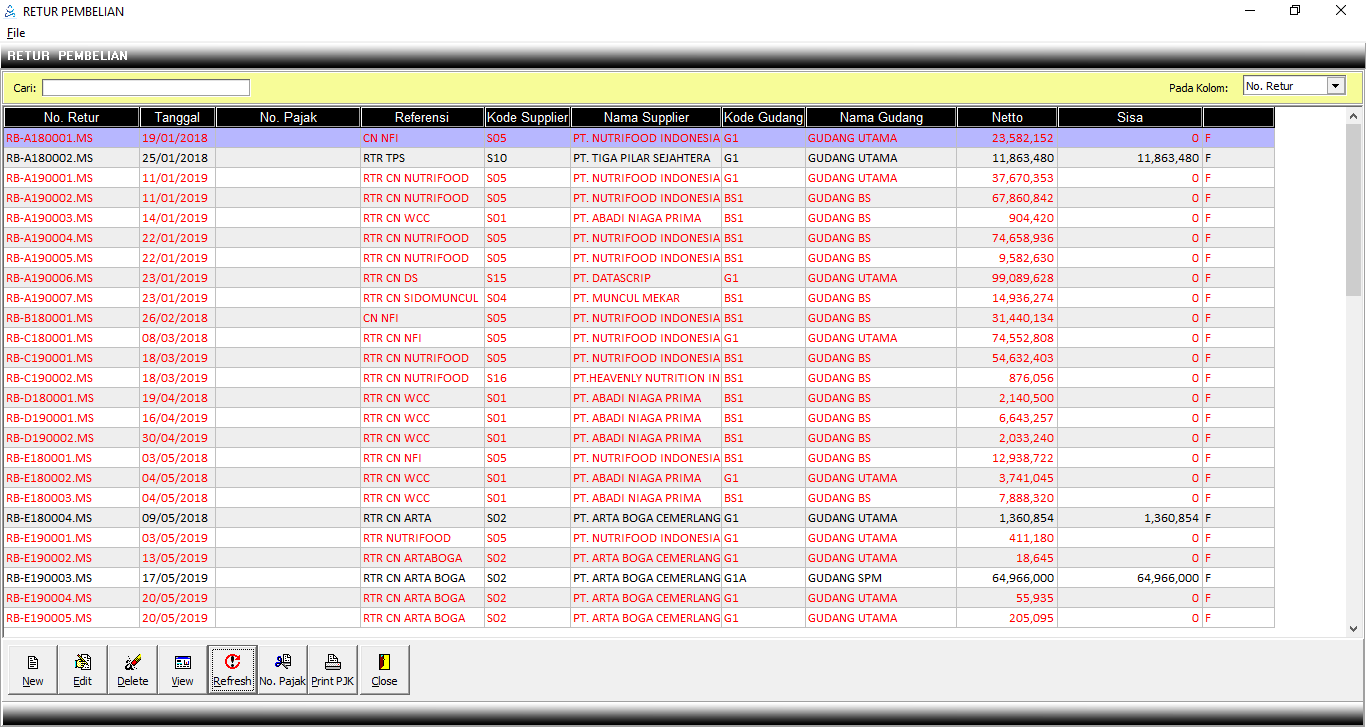This screenshot has height=728, width=1366.
Task: Select row RB-E190003.MS with Gudang SPM
Action: 50,578
